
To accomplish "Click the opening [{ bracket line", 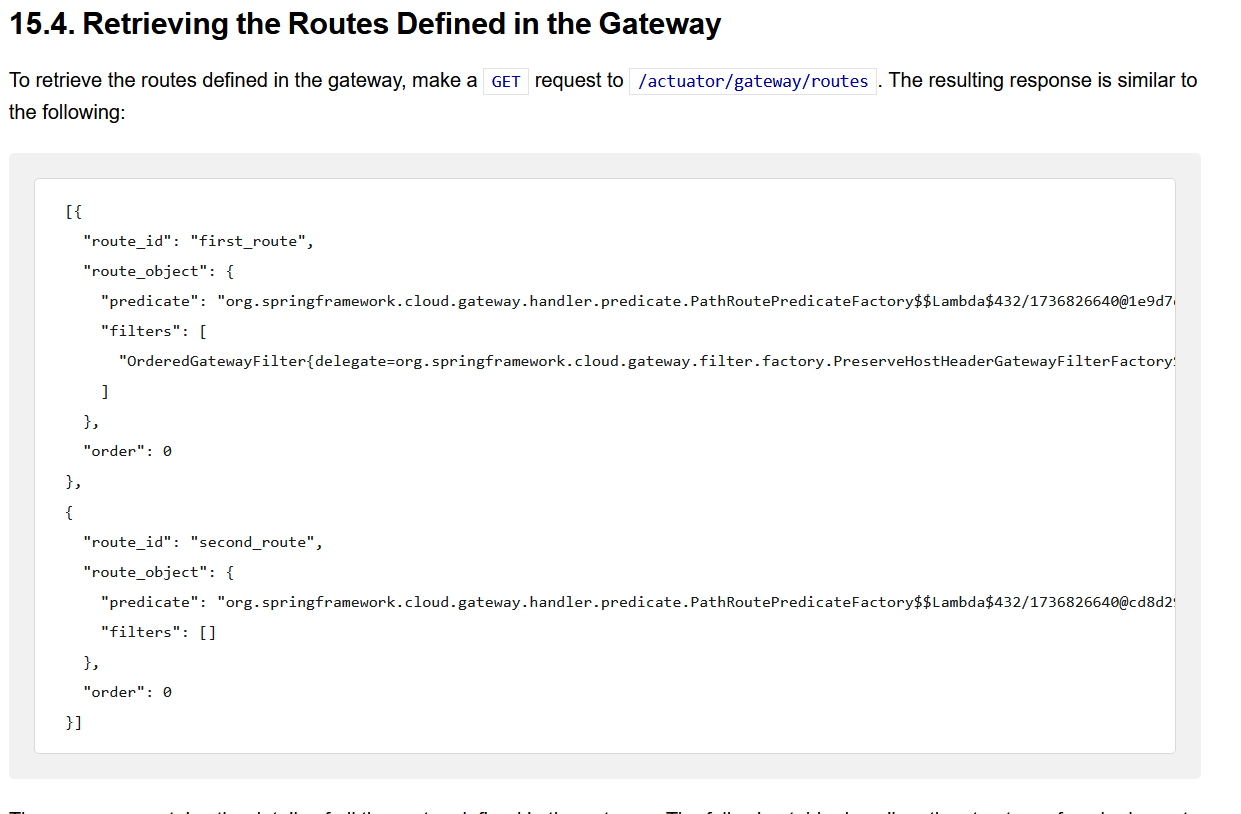I will click(74, 211).
